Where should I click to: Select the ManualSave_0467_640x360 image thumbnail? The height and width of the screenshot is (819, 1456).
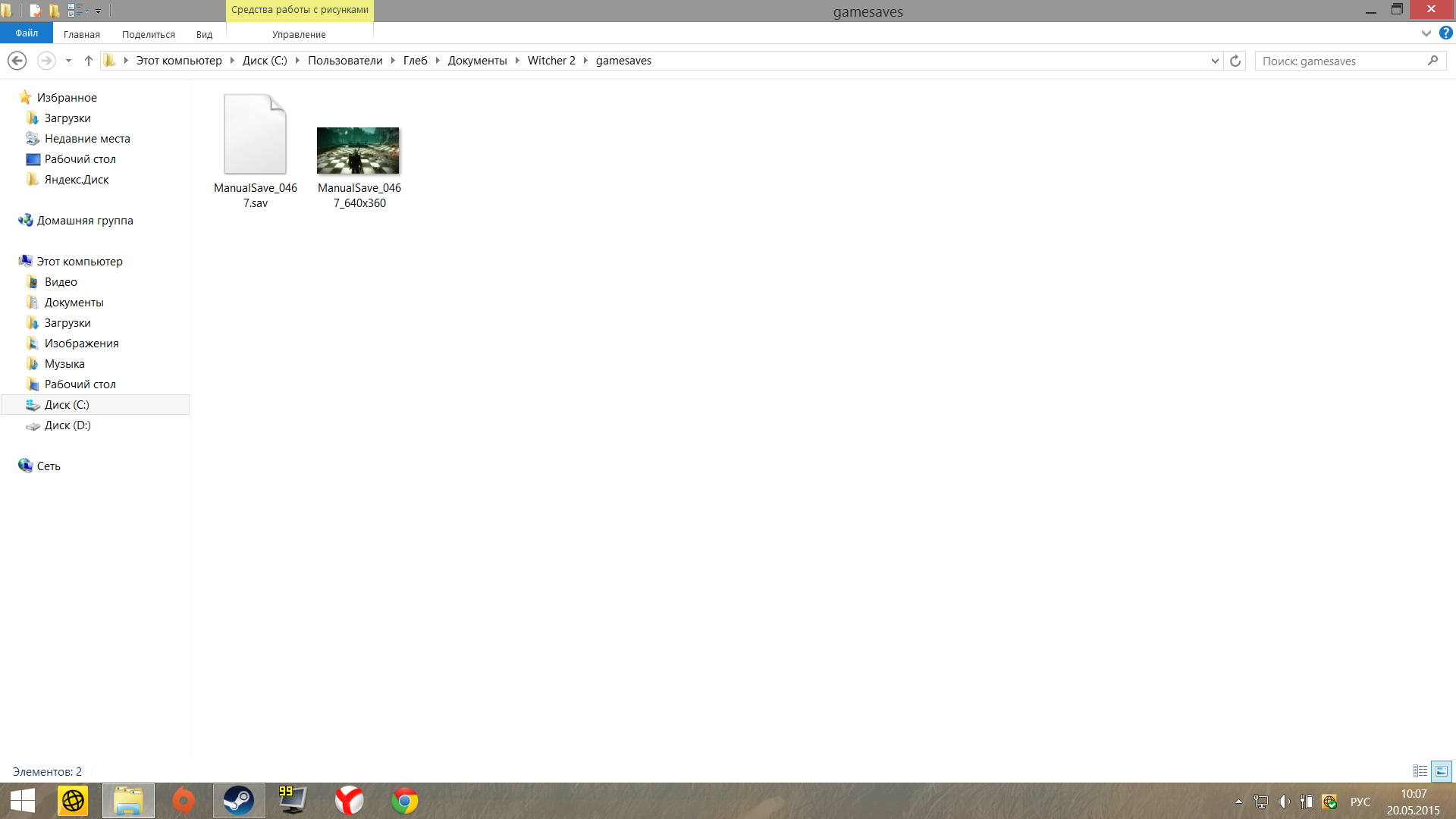click(x=358, y=151)
